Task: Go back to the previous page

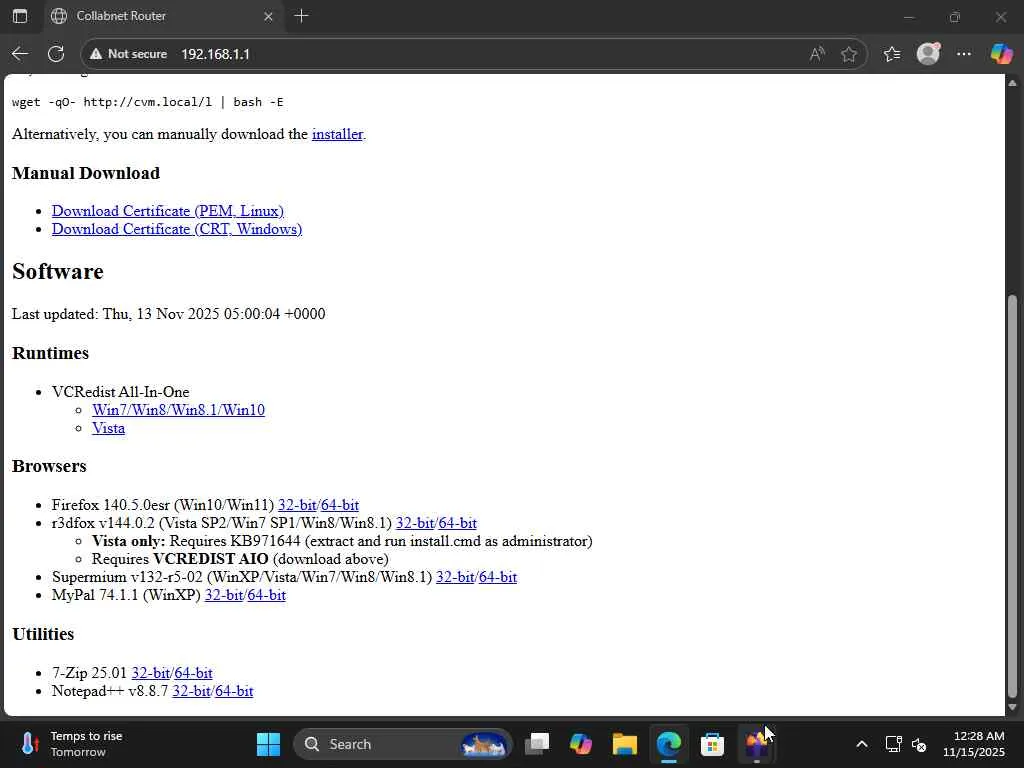Action: [20, 54]
